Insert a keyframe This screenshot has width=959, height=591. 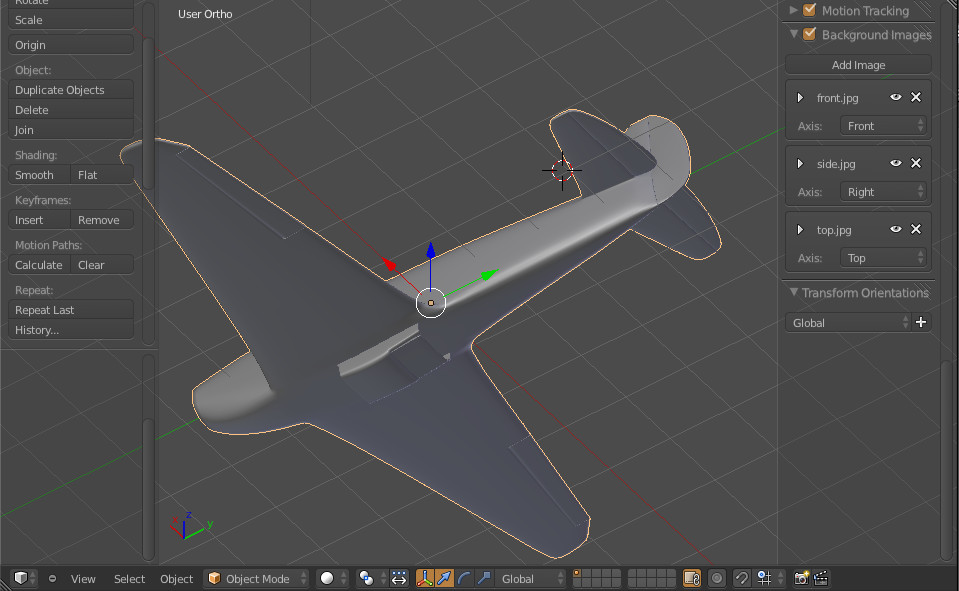[39, 220]
